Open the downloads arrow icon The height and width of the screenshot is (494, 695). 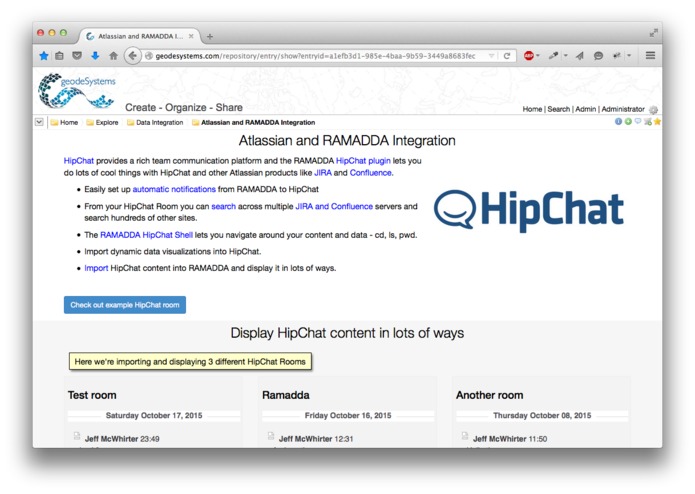(x=95, y=56)
